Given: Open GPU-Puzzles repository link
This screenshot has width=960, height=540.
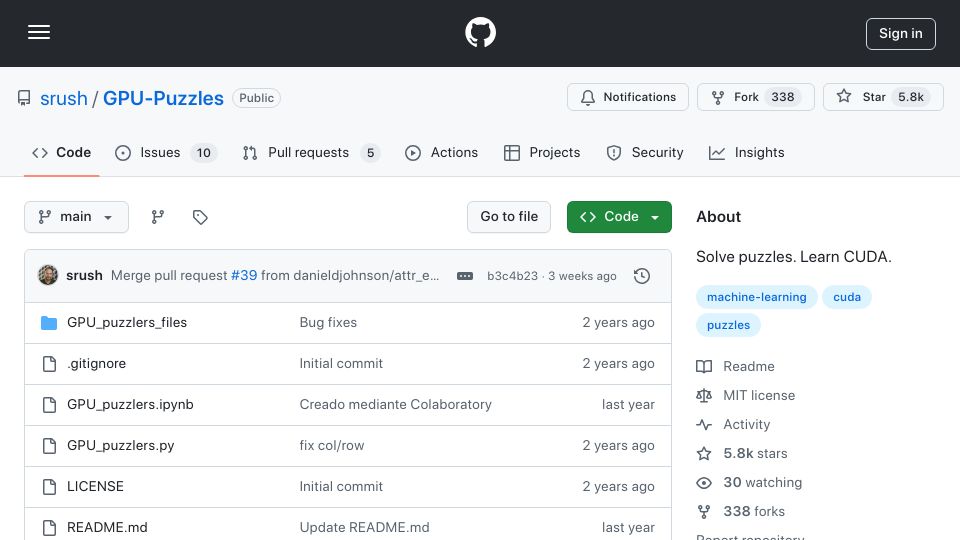Looking at the screenshot, I should tap(163, 98).
